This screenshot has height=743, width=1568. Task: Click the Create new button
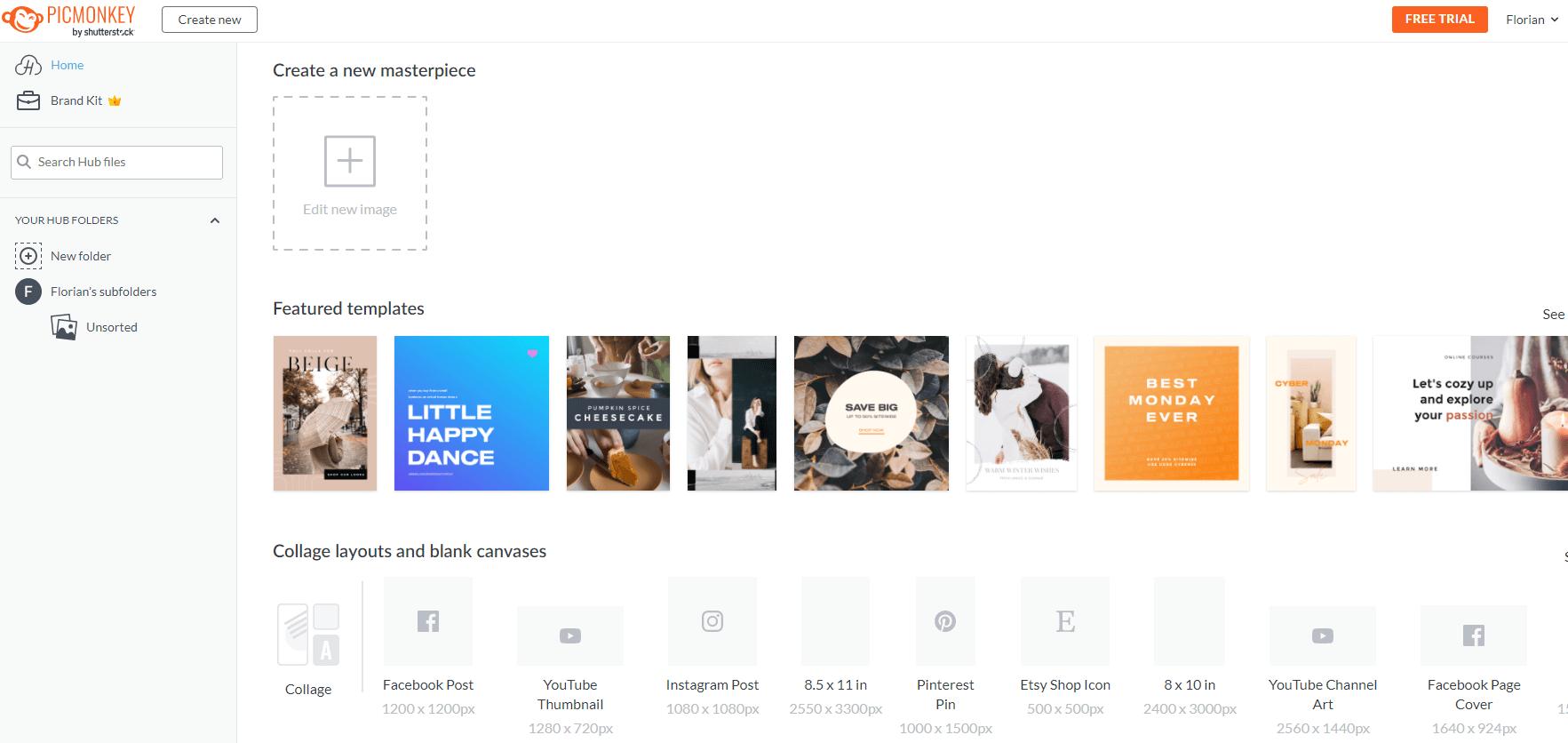point(209,19)
